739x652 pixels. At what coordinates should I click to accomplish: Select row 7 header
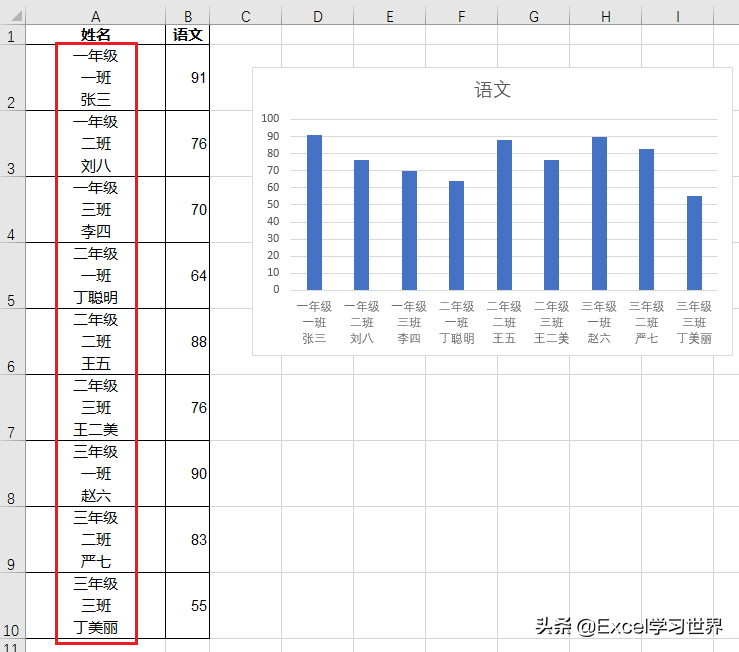13,408
